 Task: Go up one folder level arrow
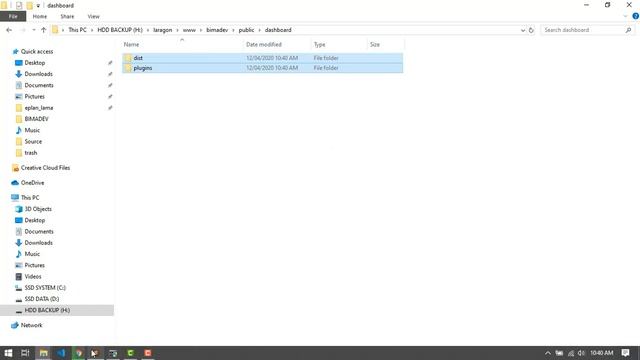tap(44, 30)
